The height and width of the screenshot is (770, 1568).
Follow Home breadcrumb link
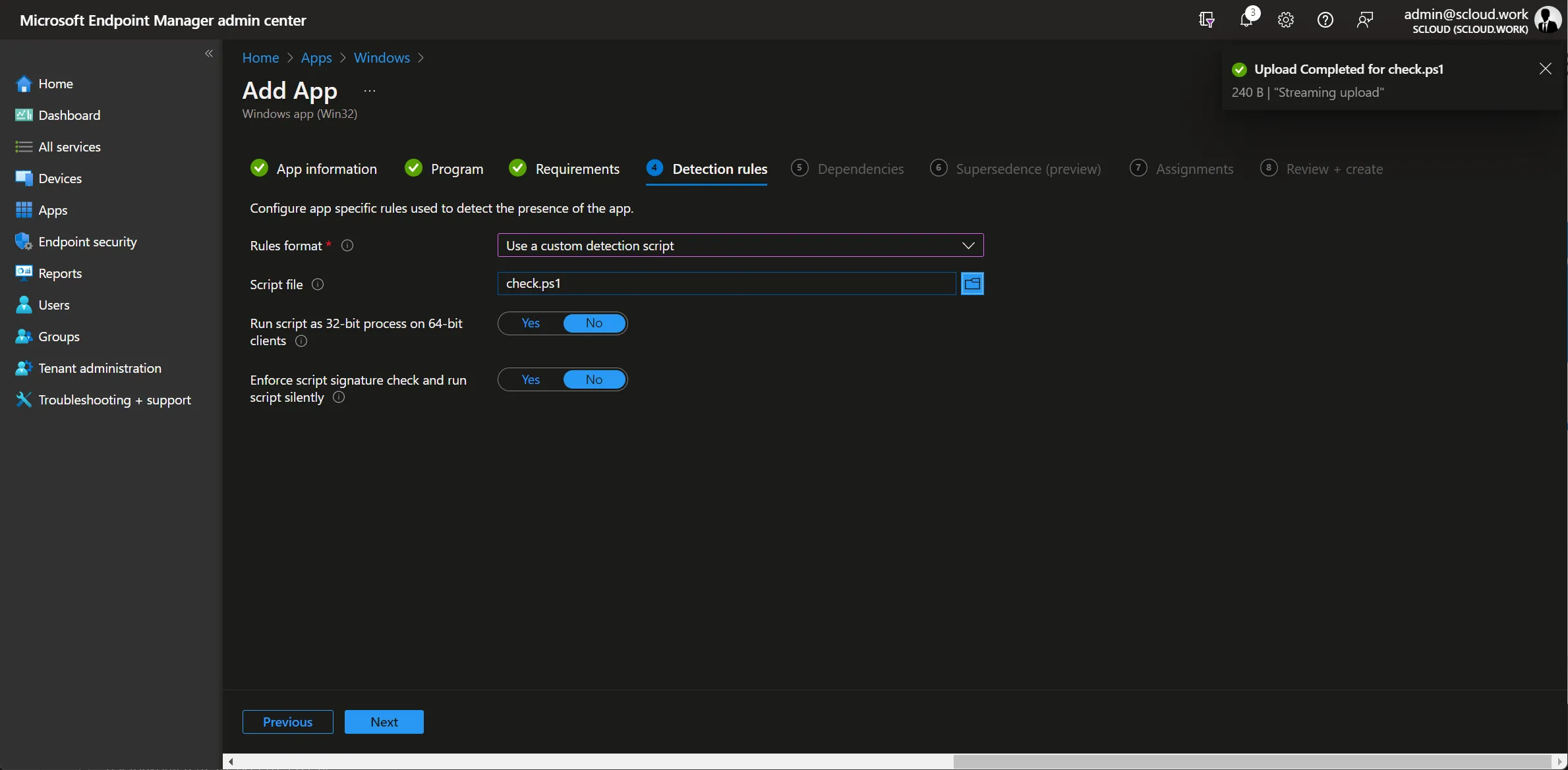(260, 58)
